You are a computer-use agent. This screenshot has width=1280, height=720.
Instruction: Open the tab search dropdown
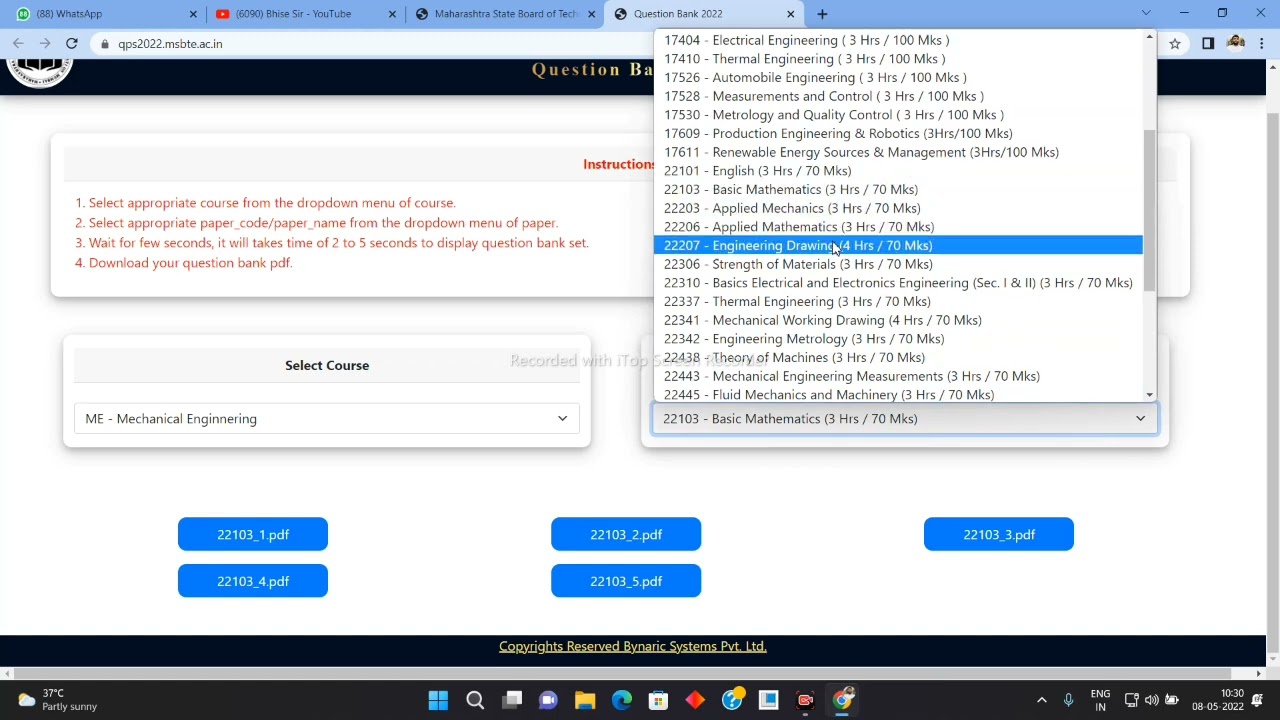pos(1146,14)
